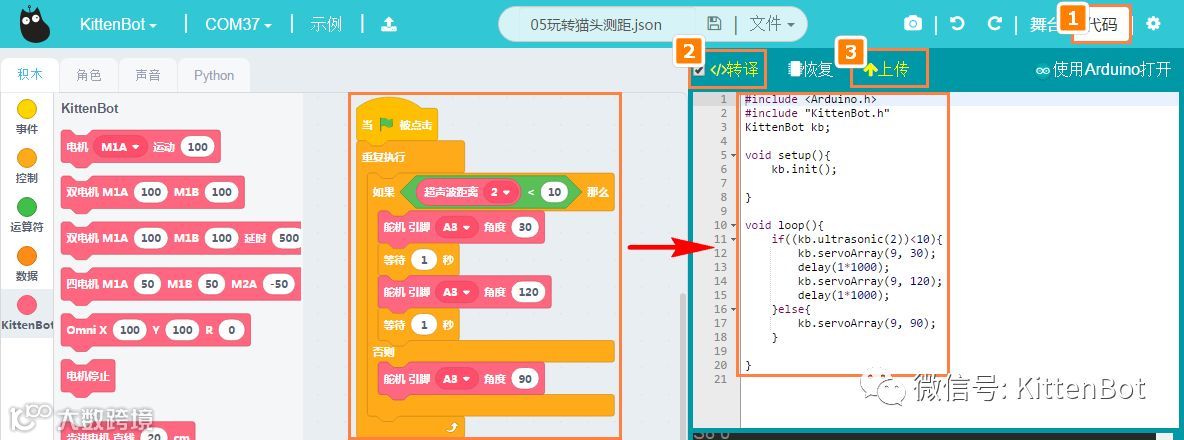Click the angle value 90 field
The width and height of the screenshot is (1184, 440).
[x=526, y=379]
